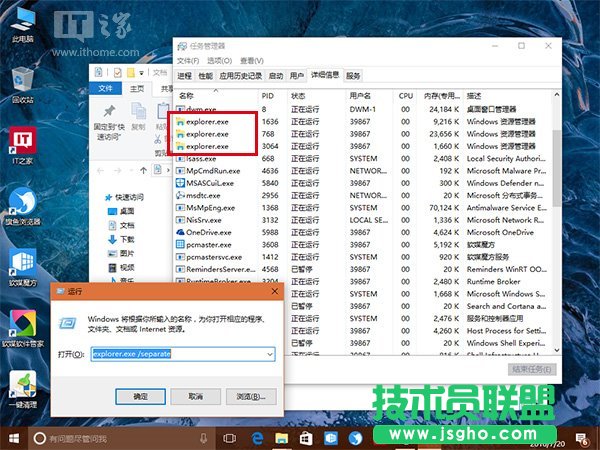Click 确定 in the Run dialog
Viewport: 600px width, 450px height.
(140, 396)
